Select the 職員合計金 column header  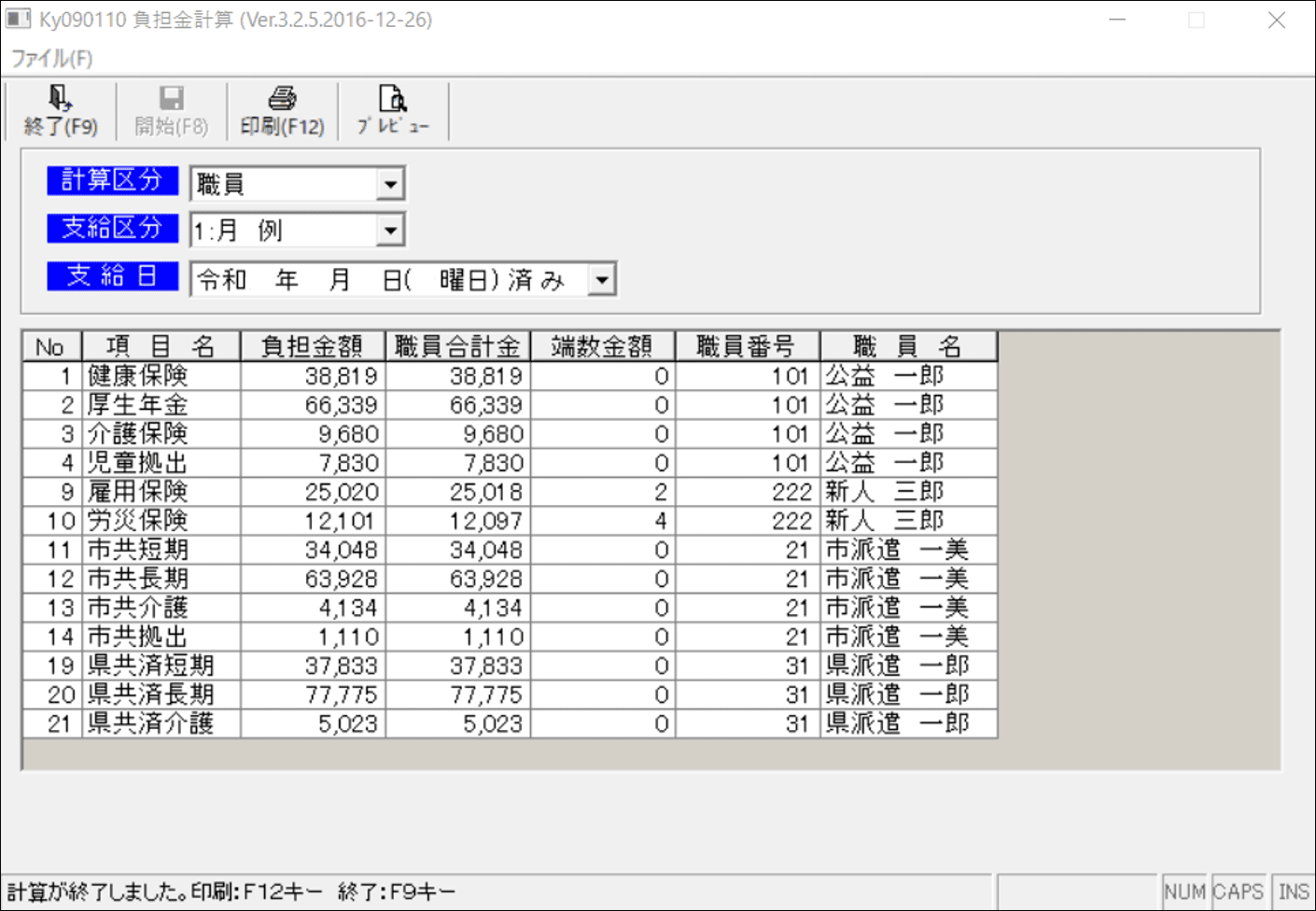coord(457,347)
